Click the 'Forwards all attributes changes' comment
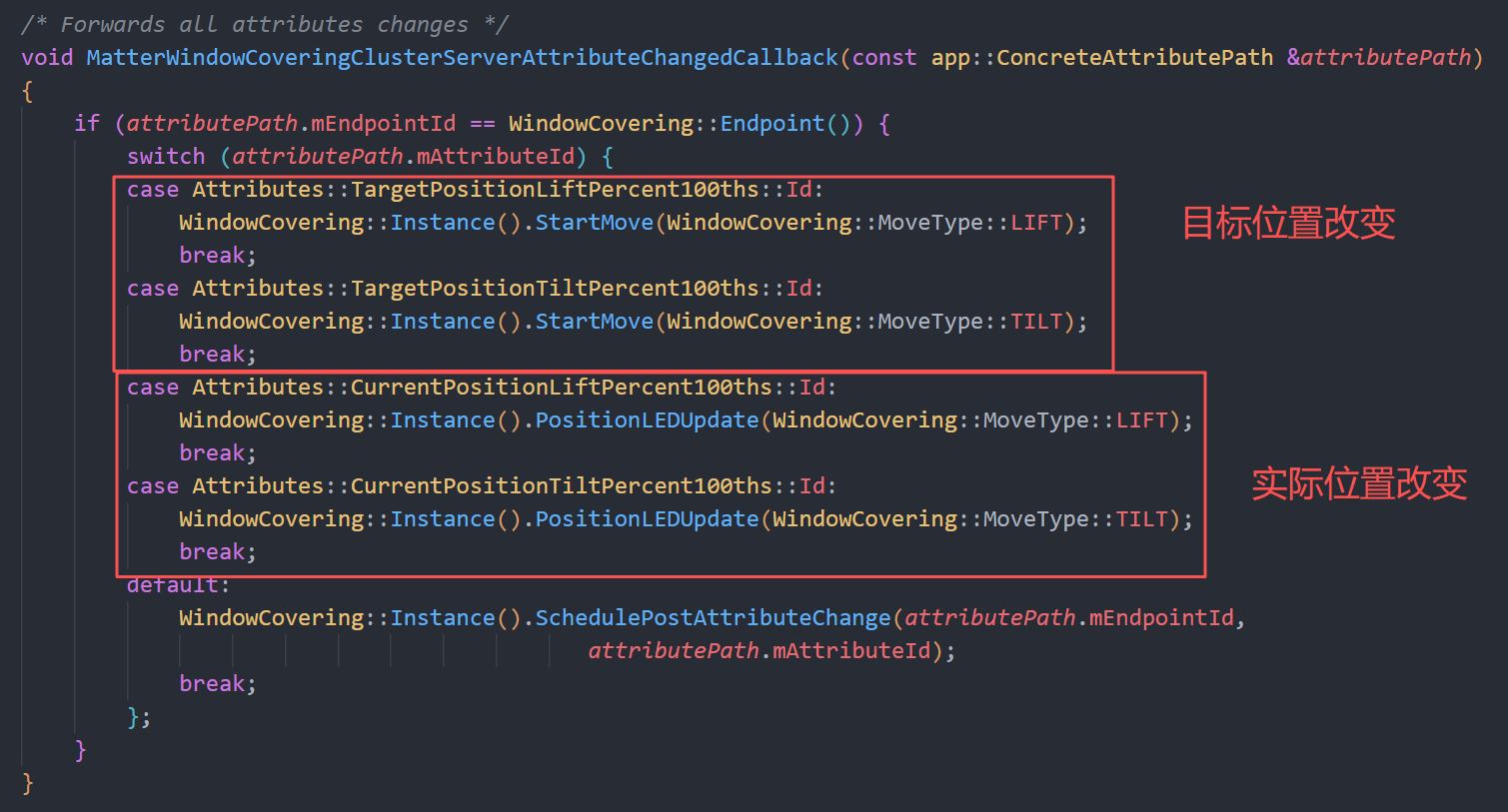 [264, 25]
